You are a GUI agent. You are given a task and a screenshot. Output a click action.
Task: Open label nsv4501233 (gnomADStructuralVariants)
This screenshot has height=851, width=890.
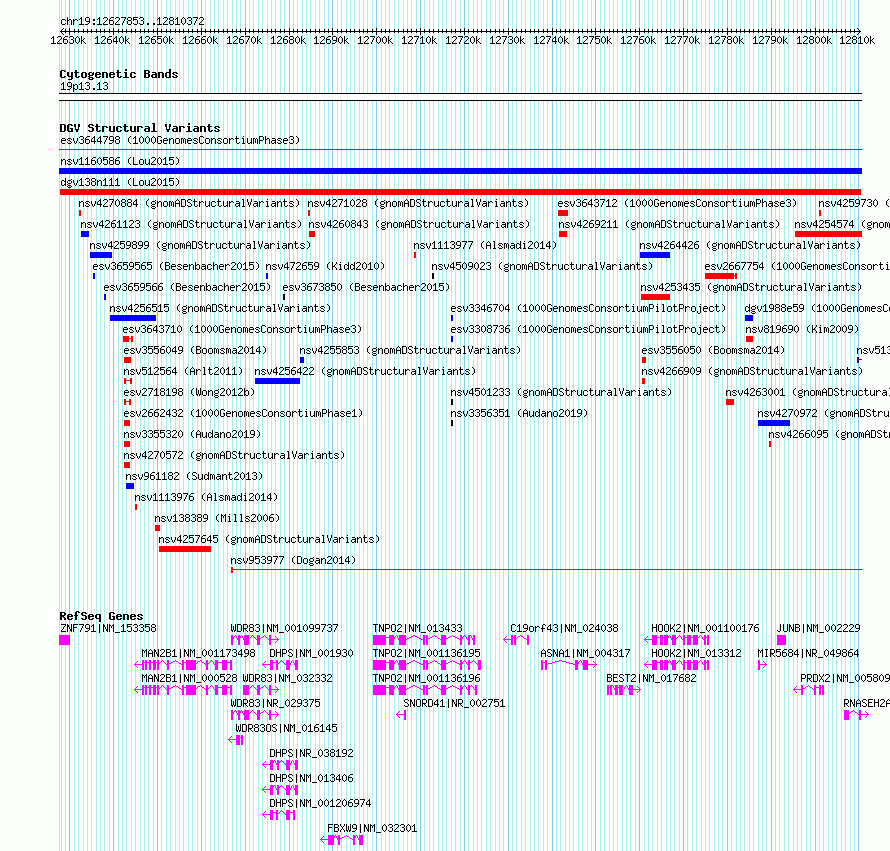pos(561,392)
